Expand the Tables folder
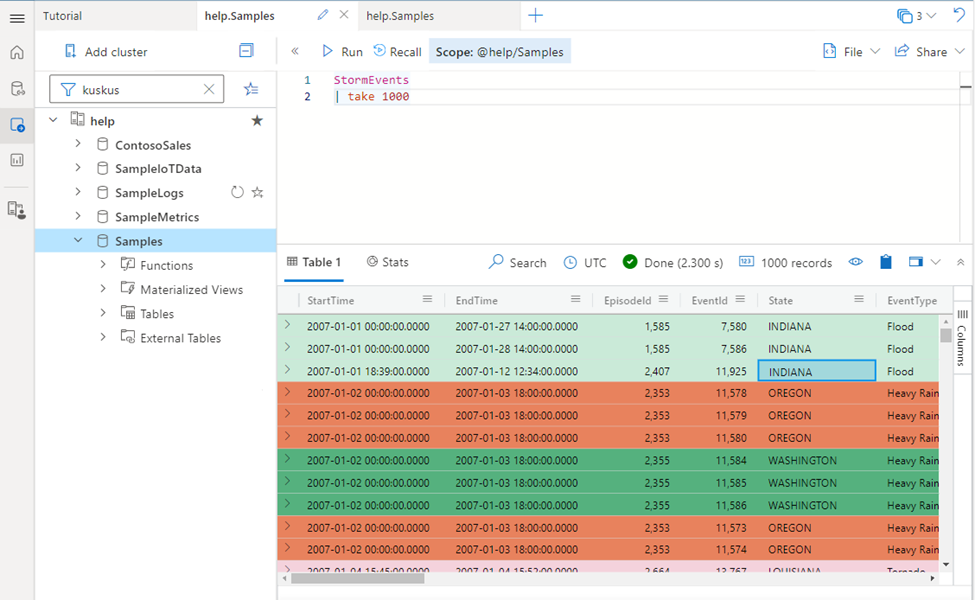 coord(103,313)
